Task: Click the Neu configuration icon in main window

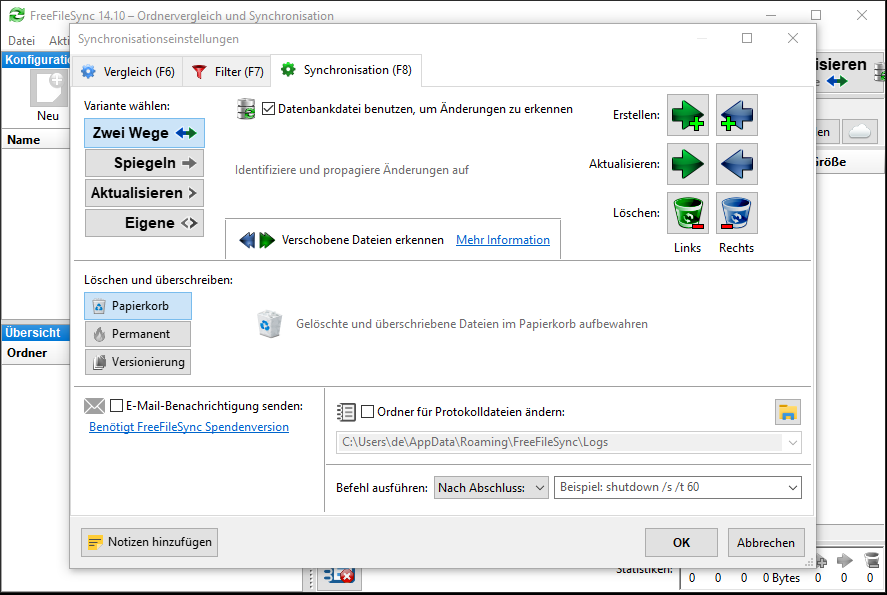Action: coord(48,89)
